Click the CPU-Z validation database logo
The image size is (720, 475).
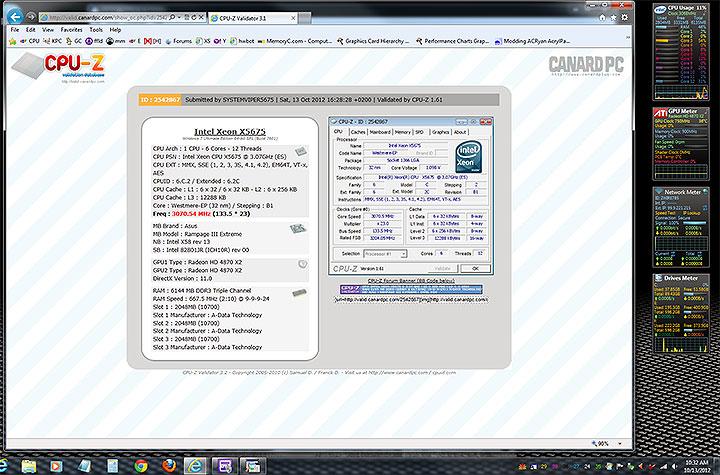pos(58,68)
